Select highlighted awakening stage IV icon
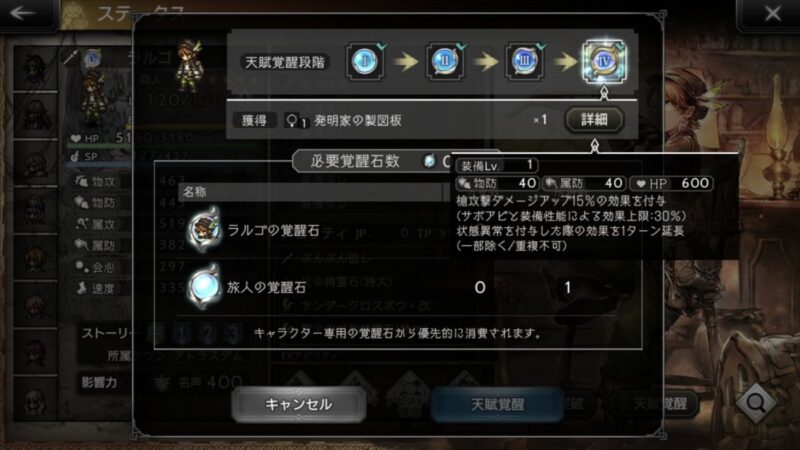 (x=604, y=61)
